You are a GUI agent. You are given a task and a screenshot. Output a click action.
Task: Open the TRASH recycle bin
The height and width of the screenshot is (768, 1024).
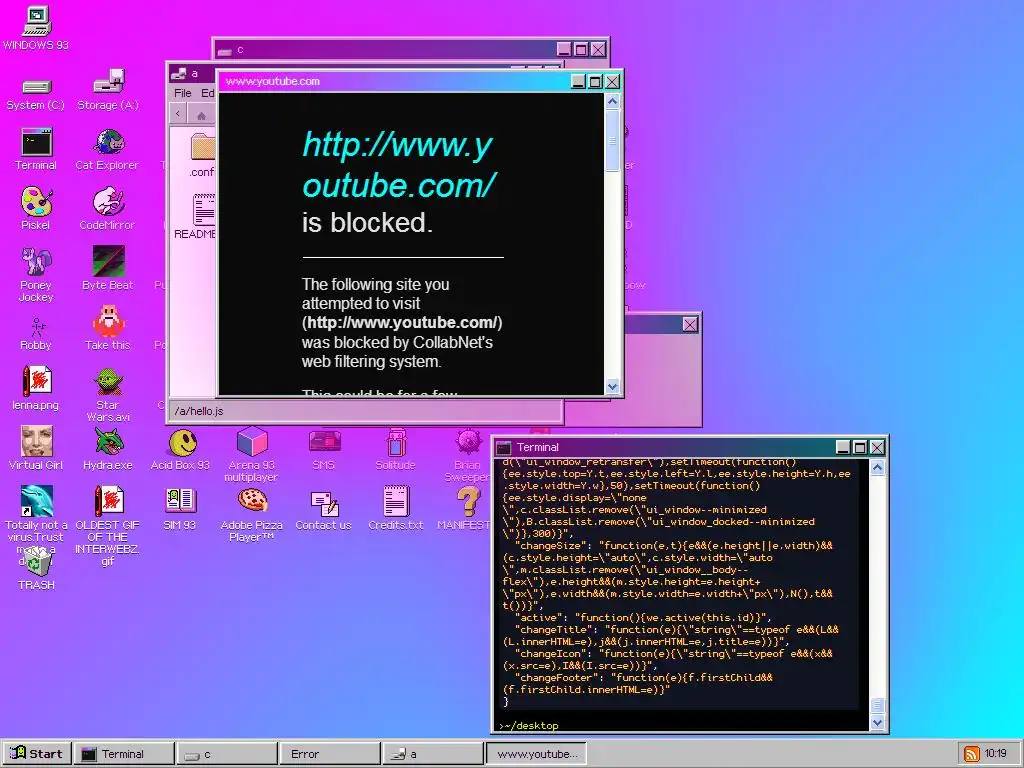[37, 568]
